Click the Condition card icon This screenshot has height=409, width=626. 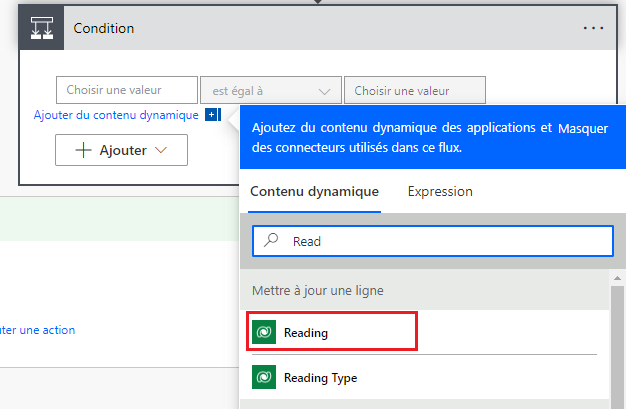pyautogui.click(x=42, y=28)
